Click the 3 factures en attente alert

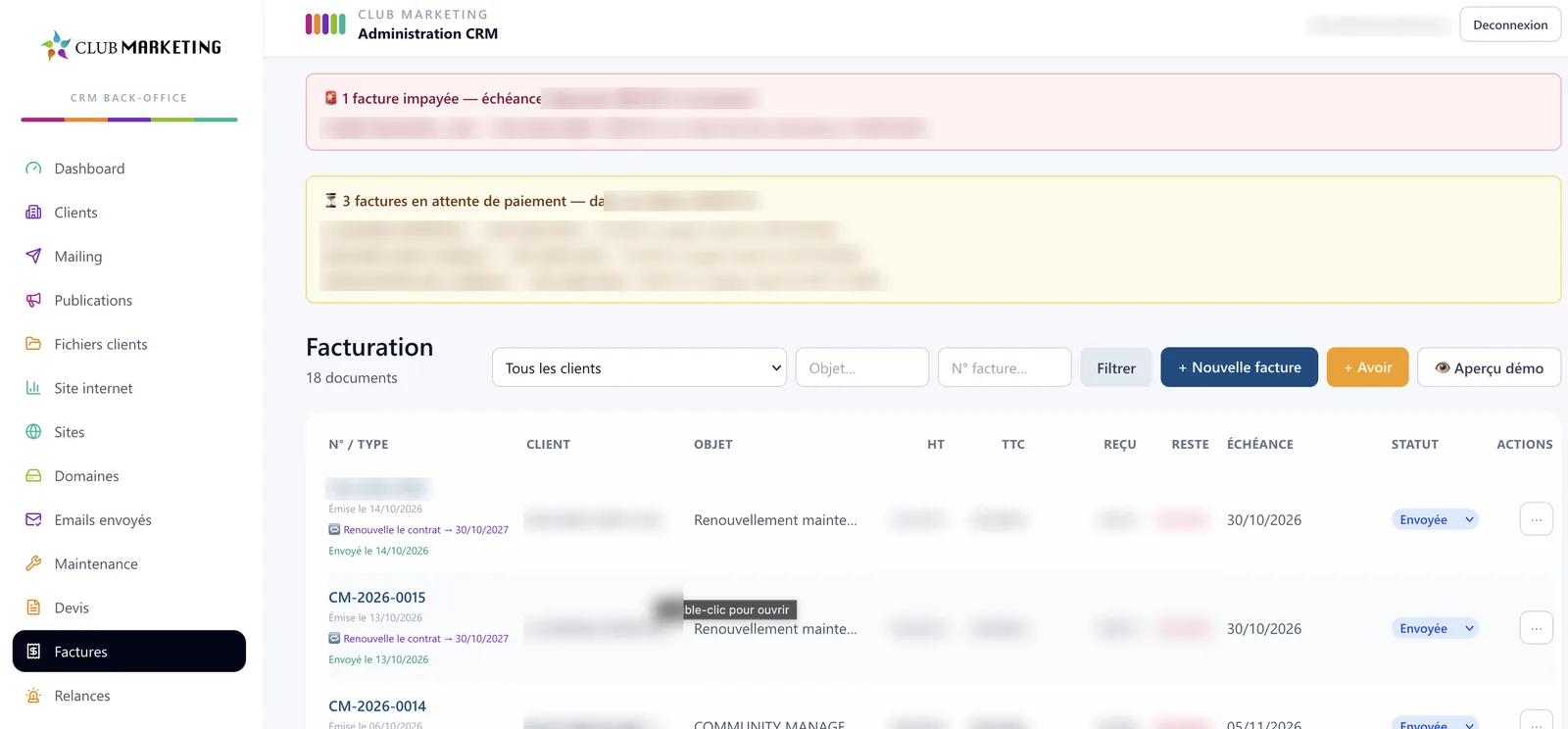click(x=933, y=239)
